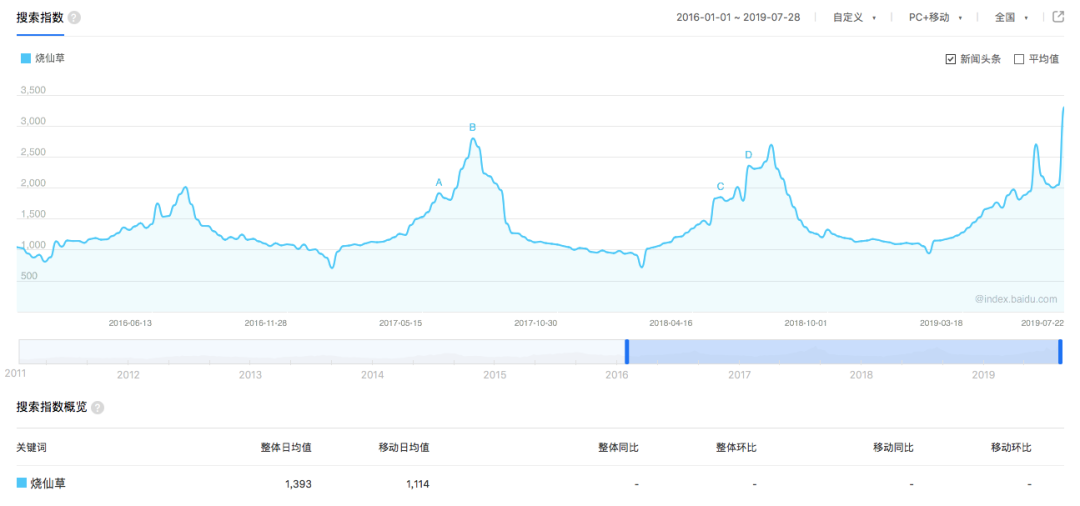Click news marker B on the chart
The image size is (1080, 506).
[x=472, y=127]
